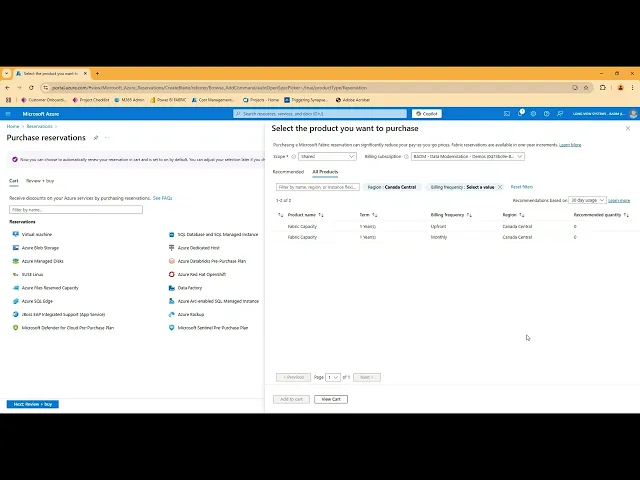
Task: Open the M365 Admin bookmark
Action: click(129, 100)
